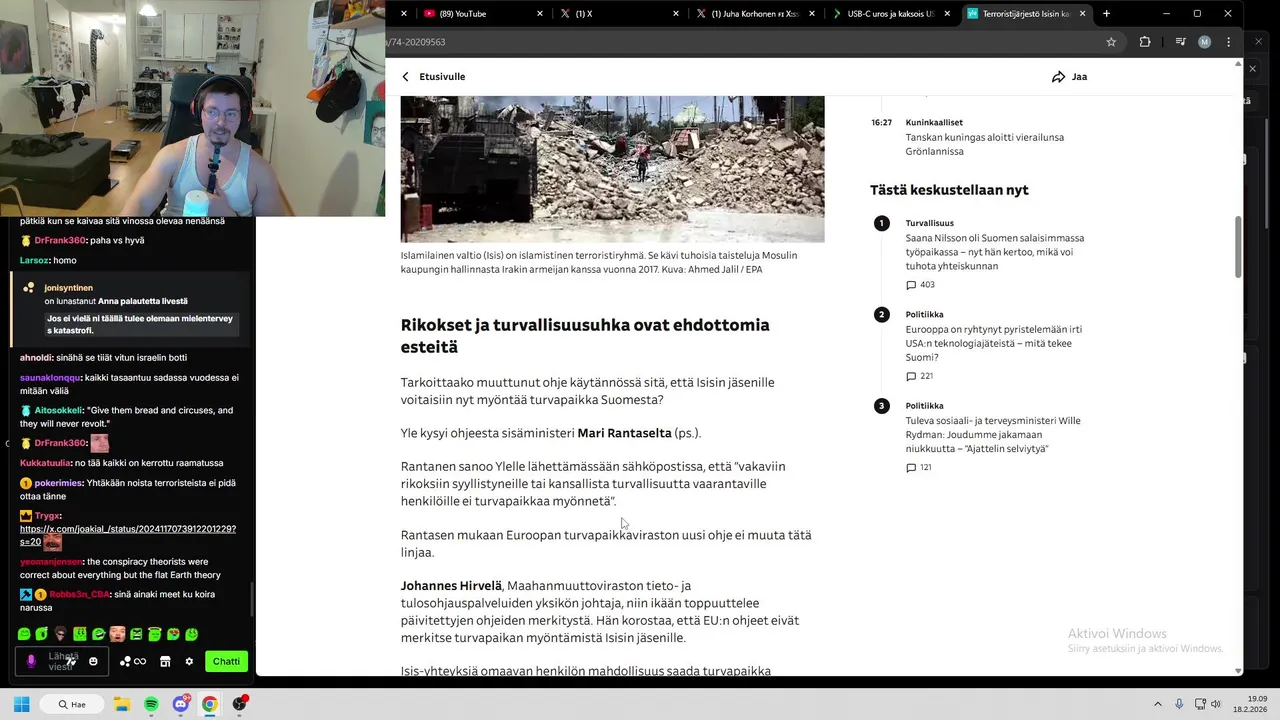Image resolution: width=1280 pixels, height=720 pixels.
Task: Open the emoji picker smiley in chat
Action: (x=93, y=661)
